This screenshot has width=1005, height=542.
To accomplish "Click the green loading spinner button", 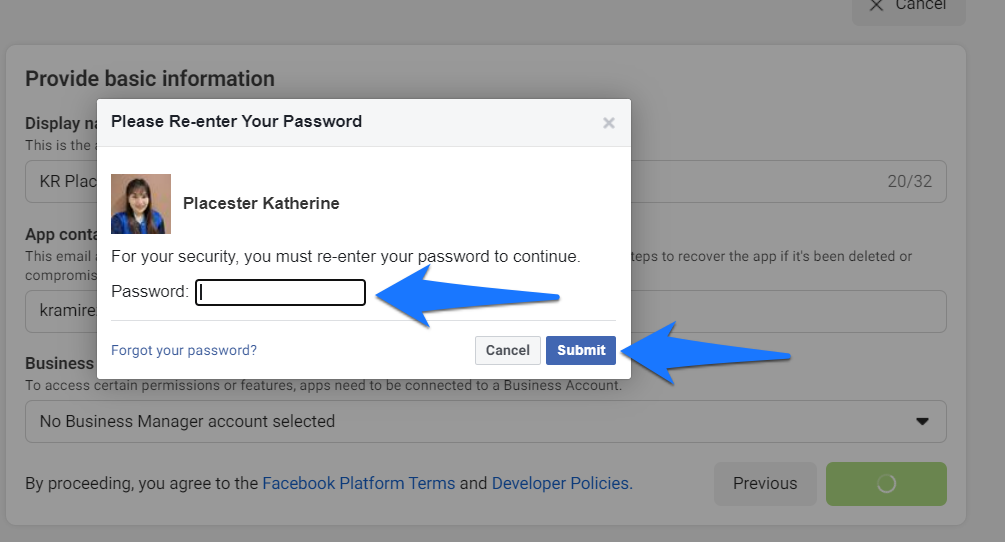I will coord(886,484).
